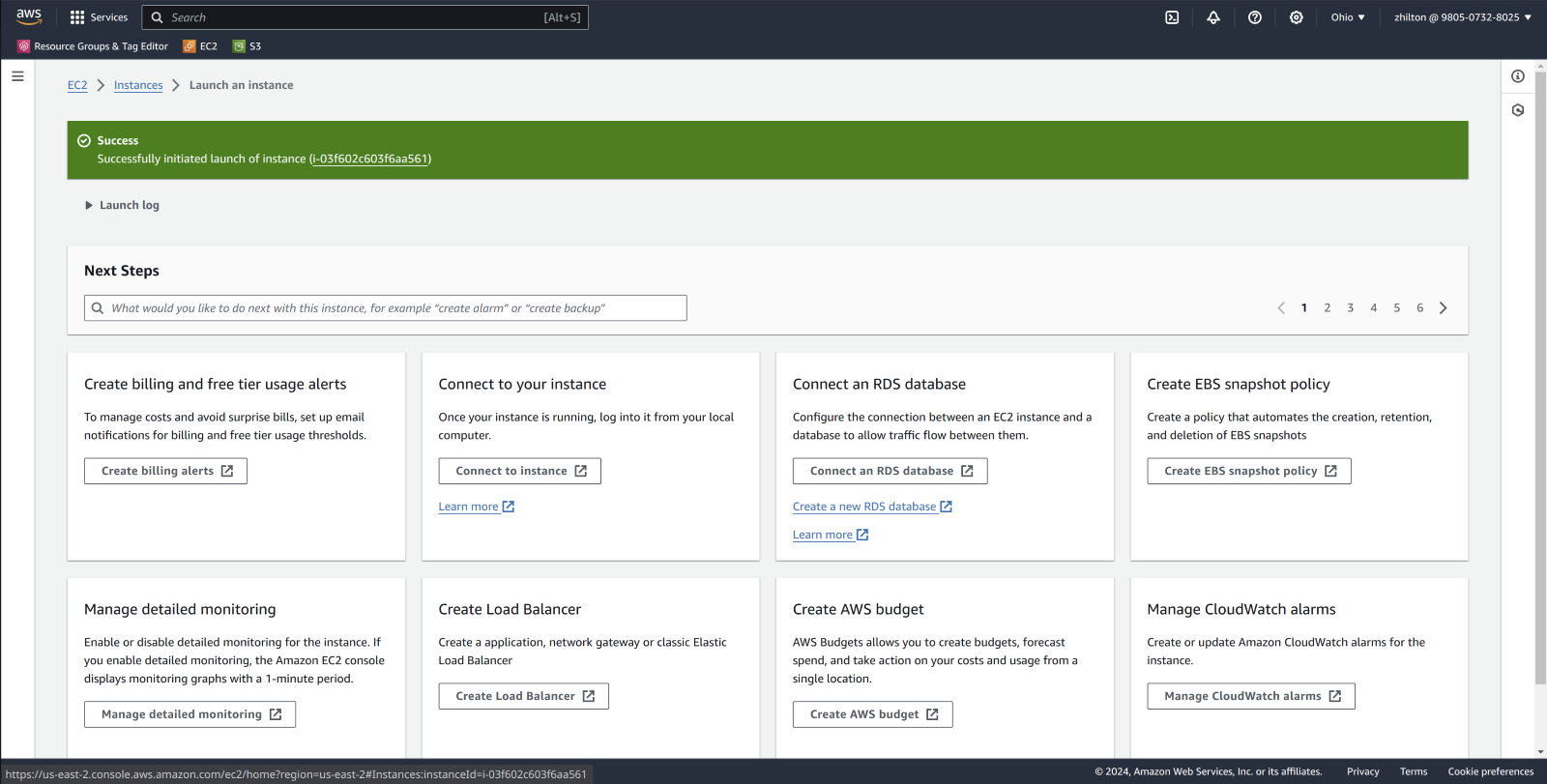Select page 1 of Next Steps

point(1304,308)
